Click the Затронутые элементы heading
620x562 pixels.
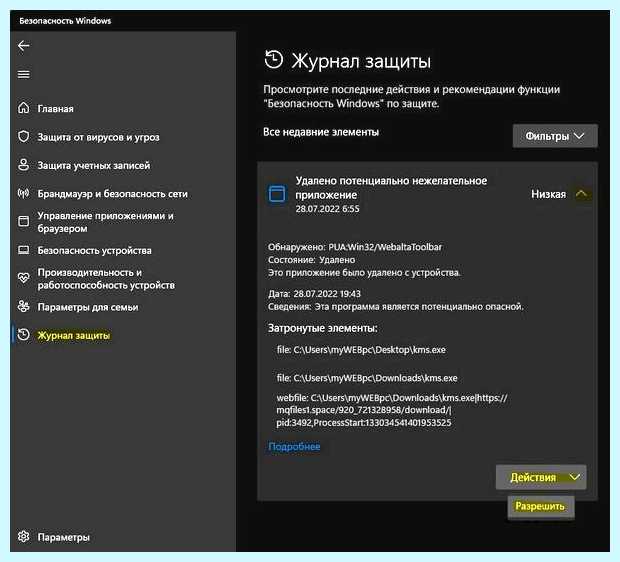point(323,328)
